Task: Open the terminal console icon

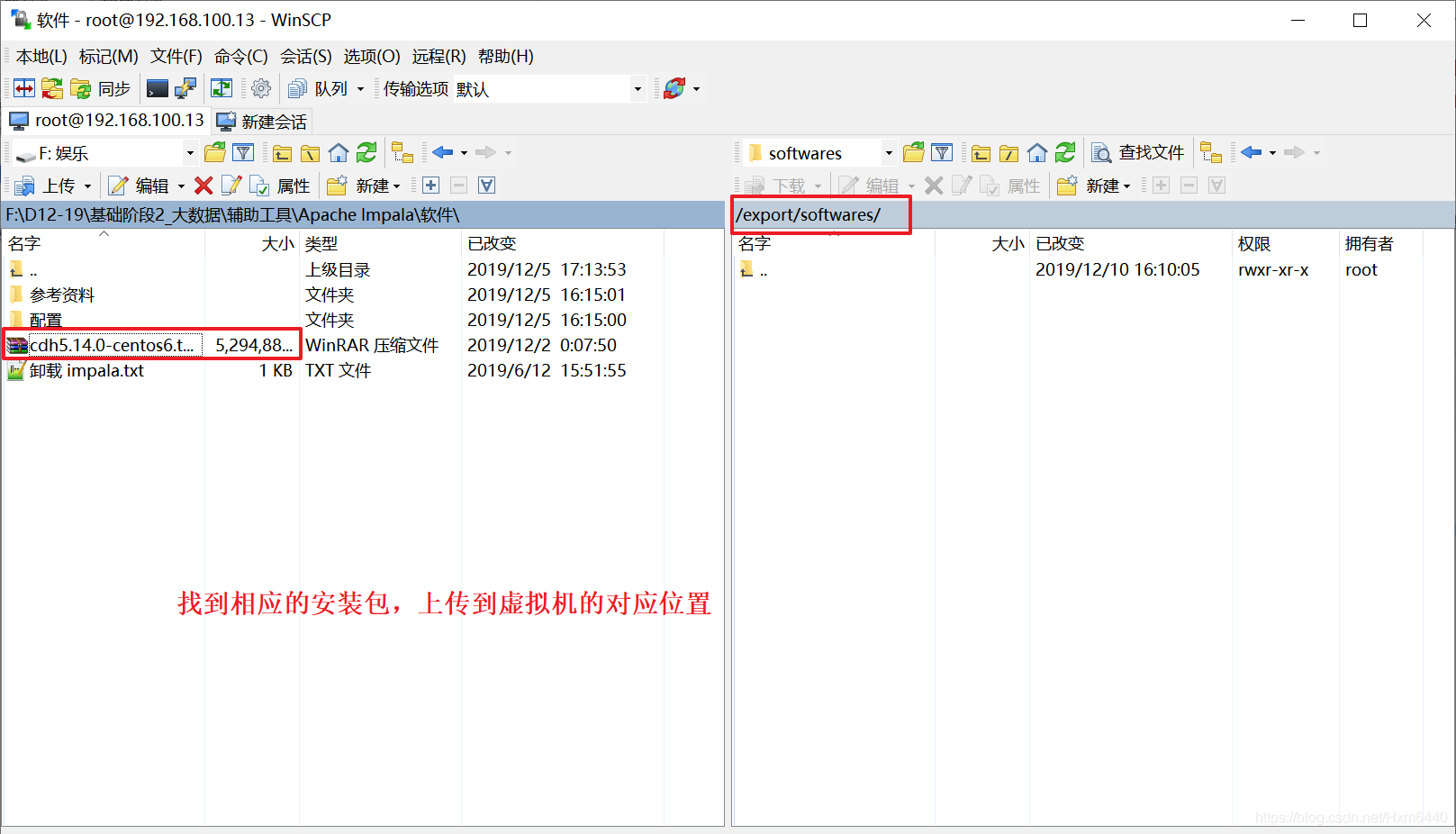Action: 158,88
